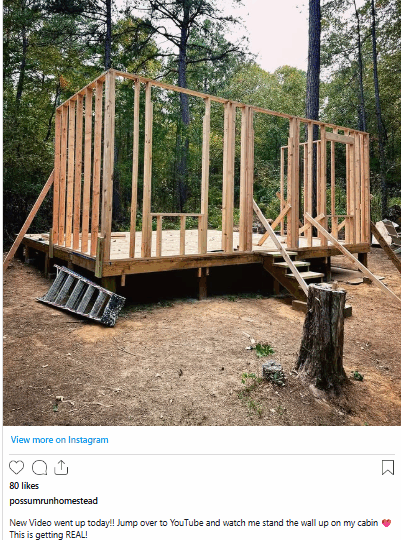Screen dimensions: 401x540
Task: Click 'This is getting REAL!' caption line
Action: pos(48,535)
